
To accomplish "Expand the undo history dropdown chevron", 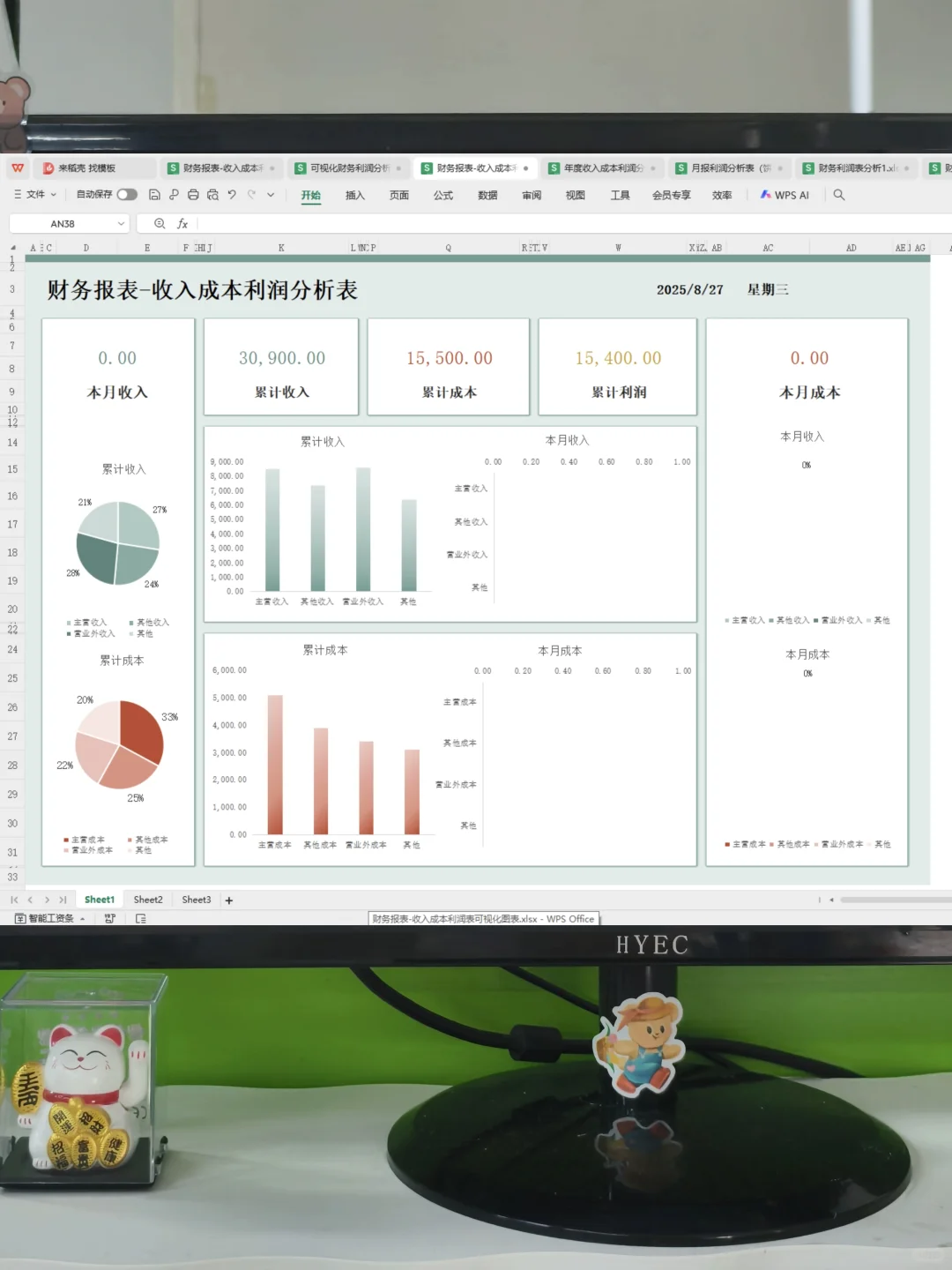I will pyautogui.click(x=269, y=194).
